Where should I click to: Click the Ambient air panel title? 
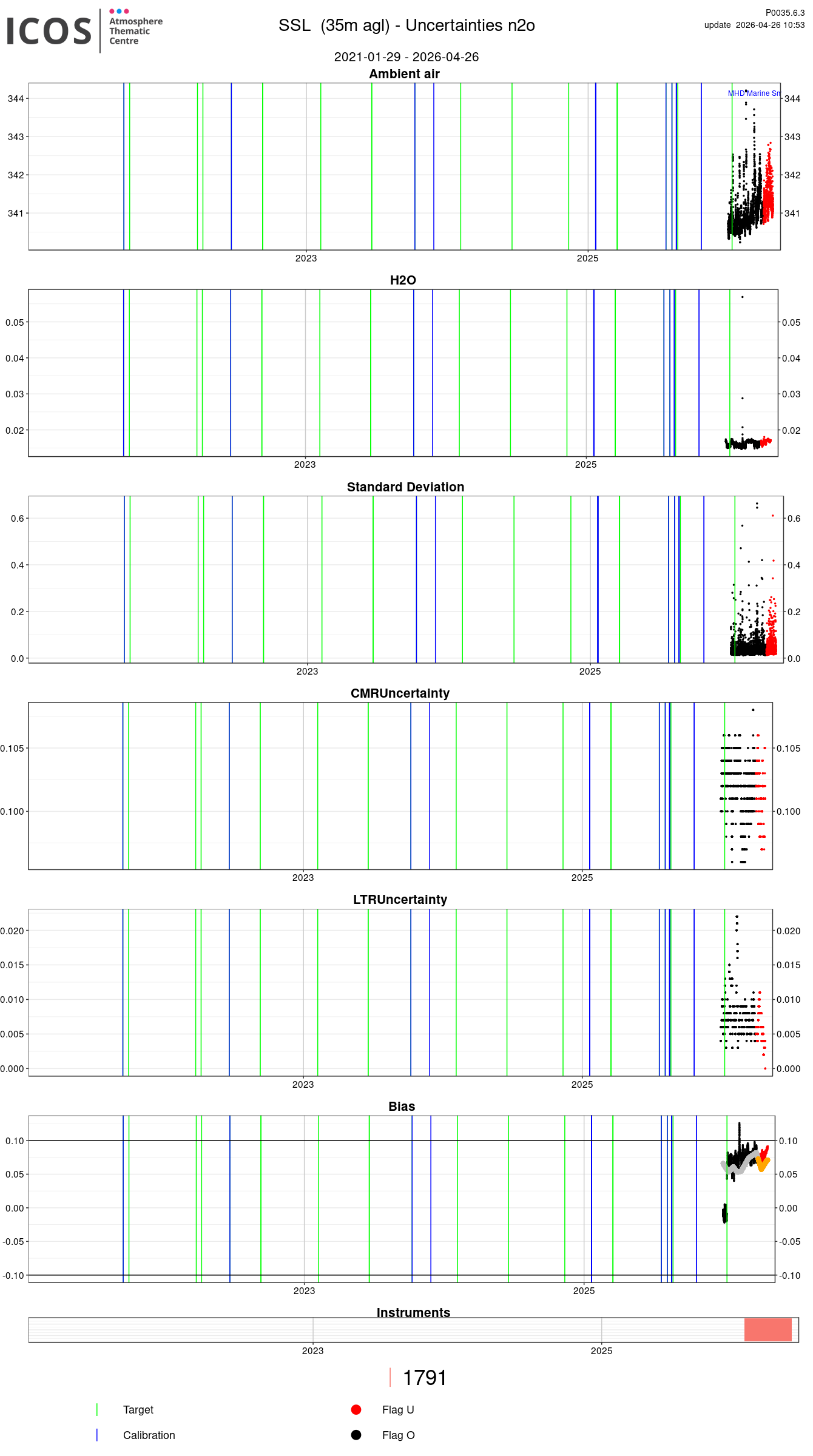(x=404, y=74)
